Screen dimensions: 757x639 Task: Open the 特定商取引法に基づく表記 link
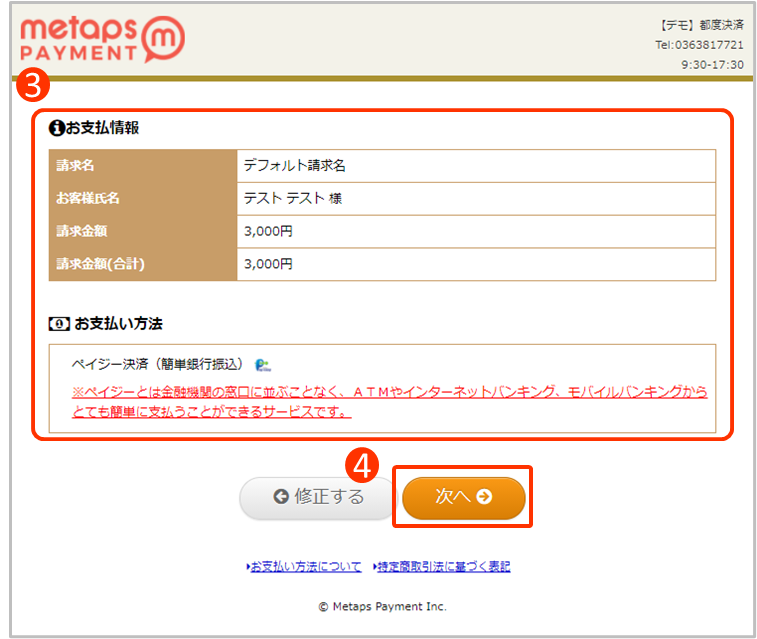click(x=441, y=567)
